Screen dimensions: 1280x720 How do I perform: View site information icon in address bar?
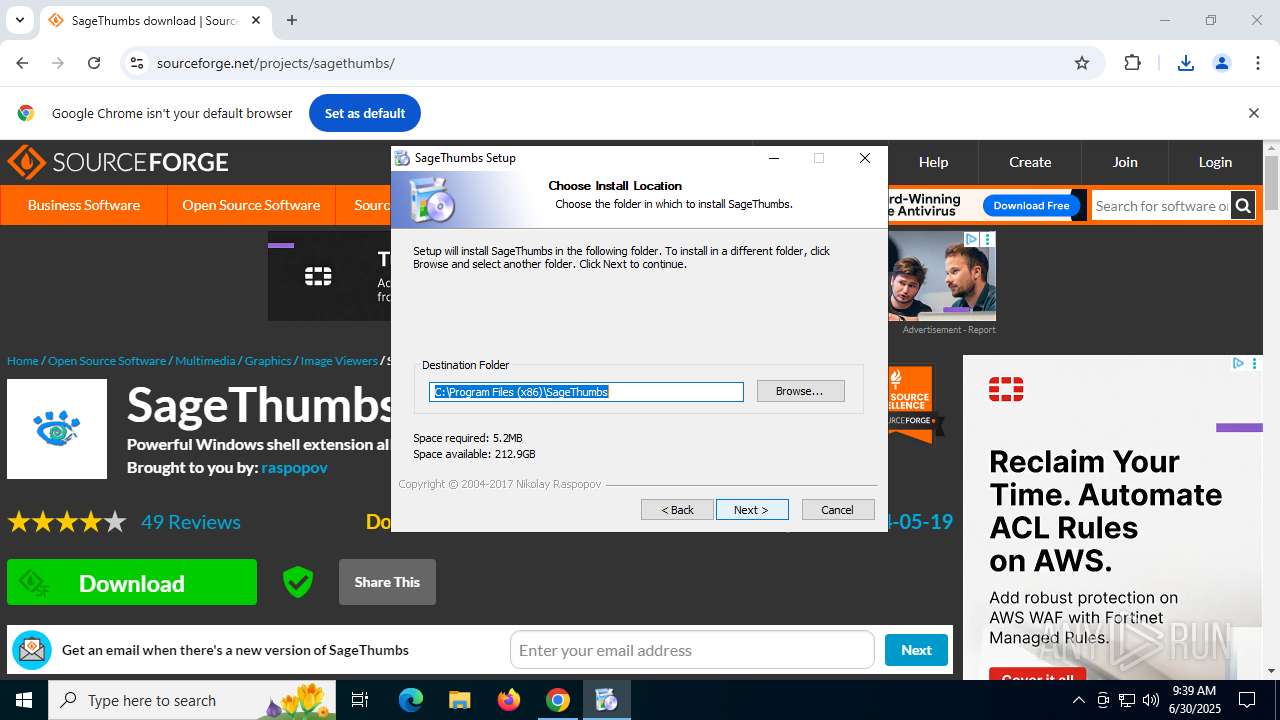point(137,63)
